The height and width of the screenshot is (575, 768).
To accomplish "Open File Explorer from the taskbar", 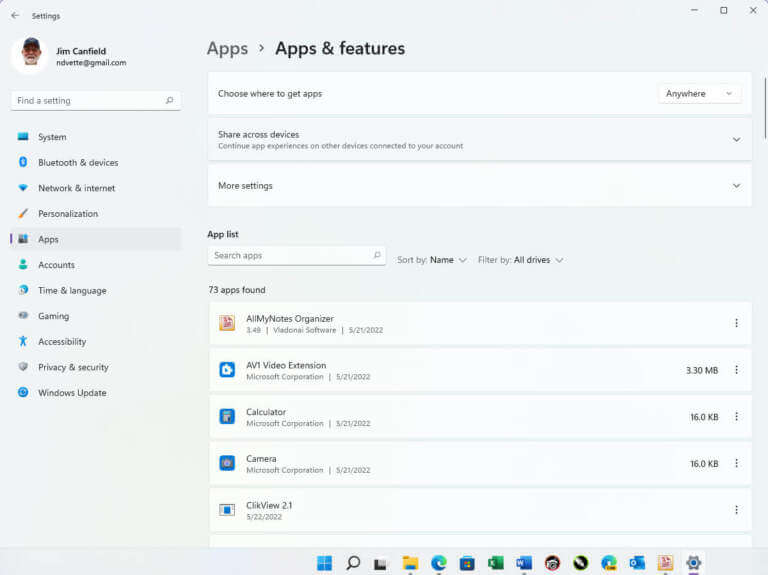I will (x=410, y=563).
